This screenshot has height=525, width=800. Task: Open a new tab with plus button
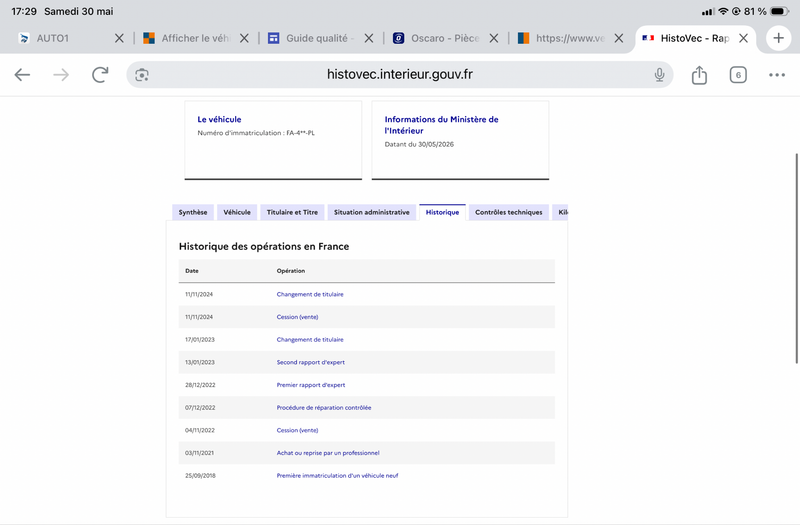coord(778,38)
